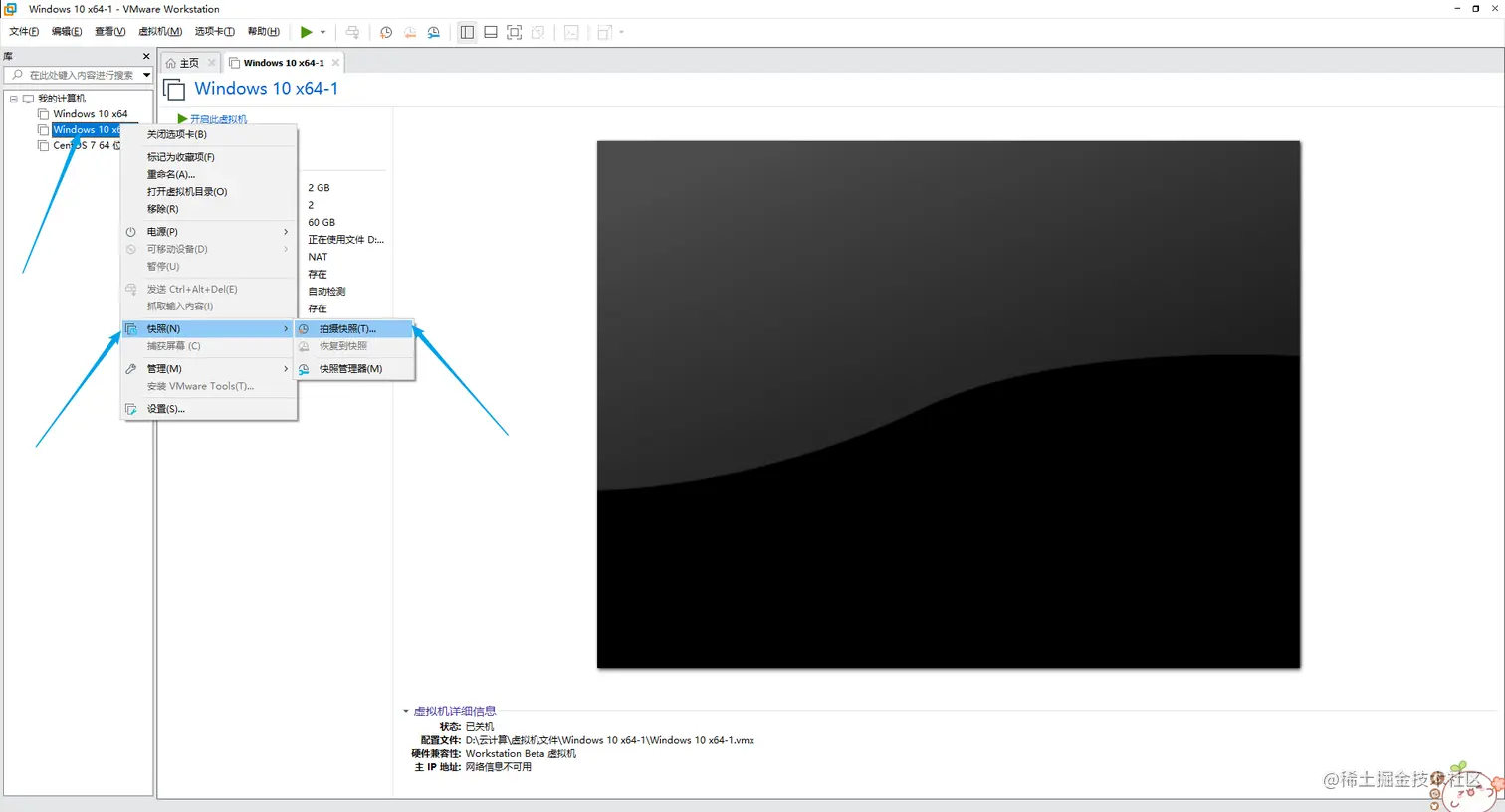Click the take snapshot toolbar clock icon

point(386,32)
